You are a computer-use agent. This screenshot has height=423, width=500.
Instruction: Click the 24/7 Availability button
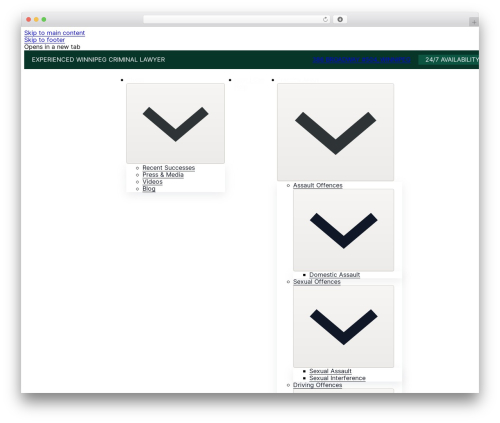pyautogui.click(x=449, y=60)
